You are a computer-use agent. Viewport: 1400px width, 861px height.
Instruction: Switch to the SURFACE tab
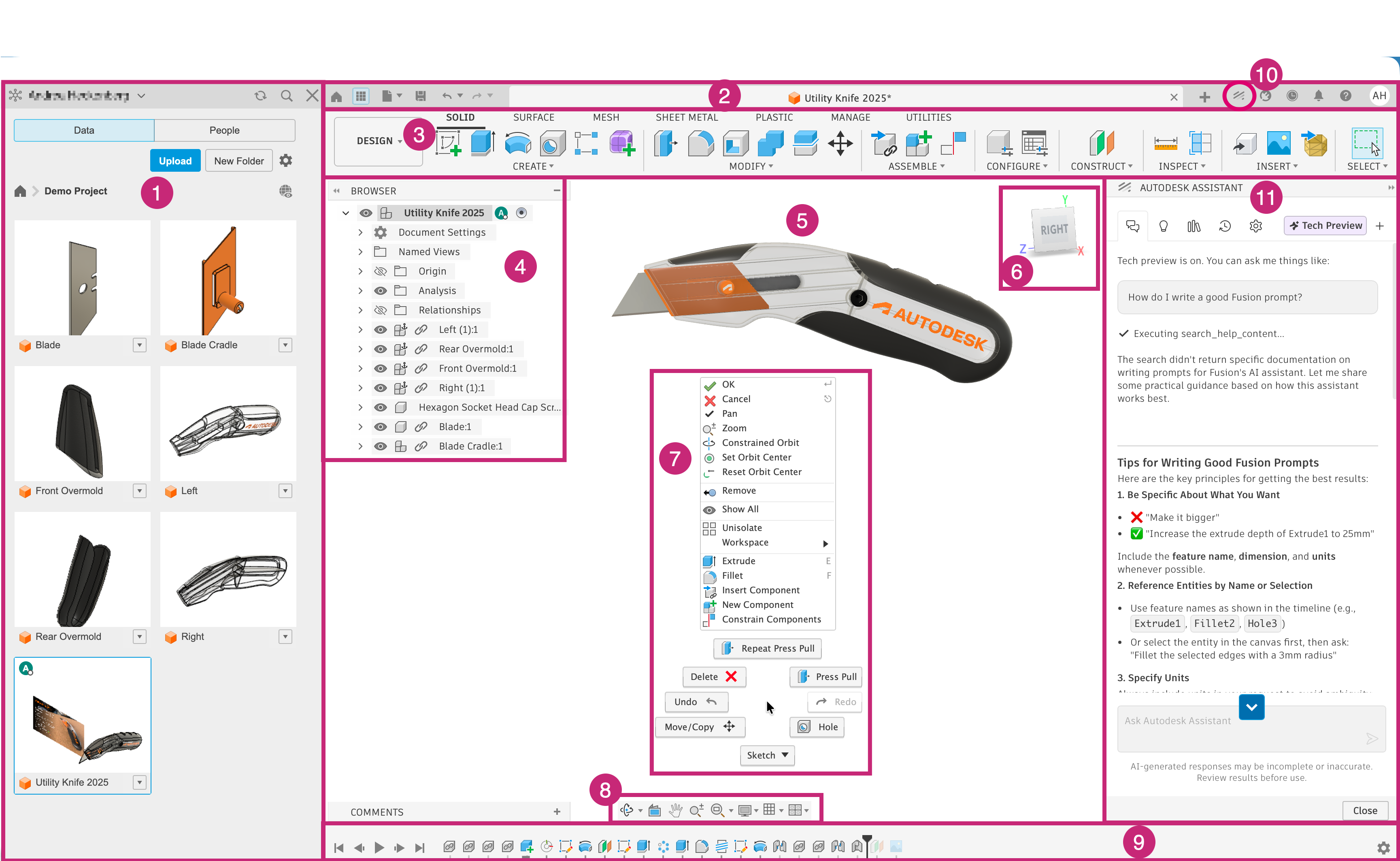(x=533, y=117)
